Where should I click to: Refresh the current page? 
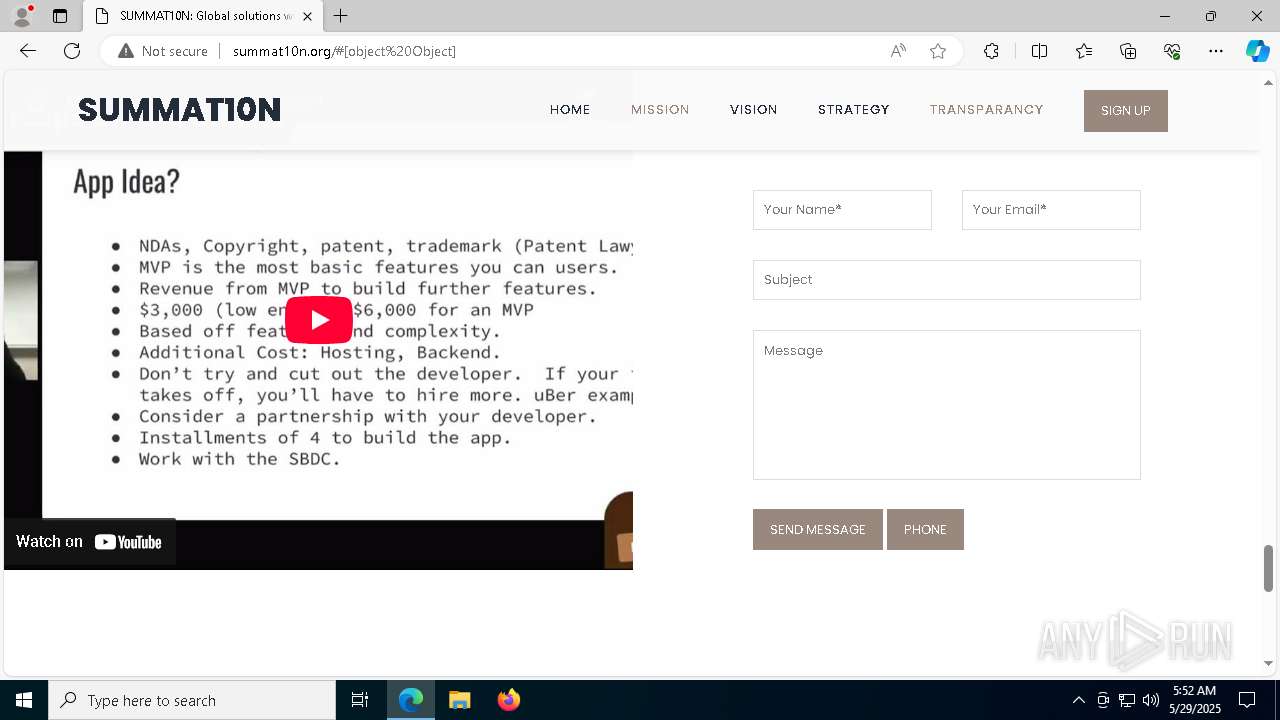point(72,51)
